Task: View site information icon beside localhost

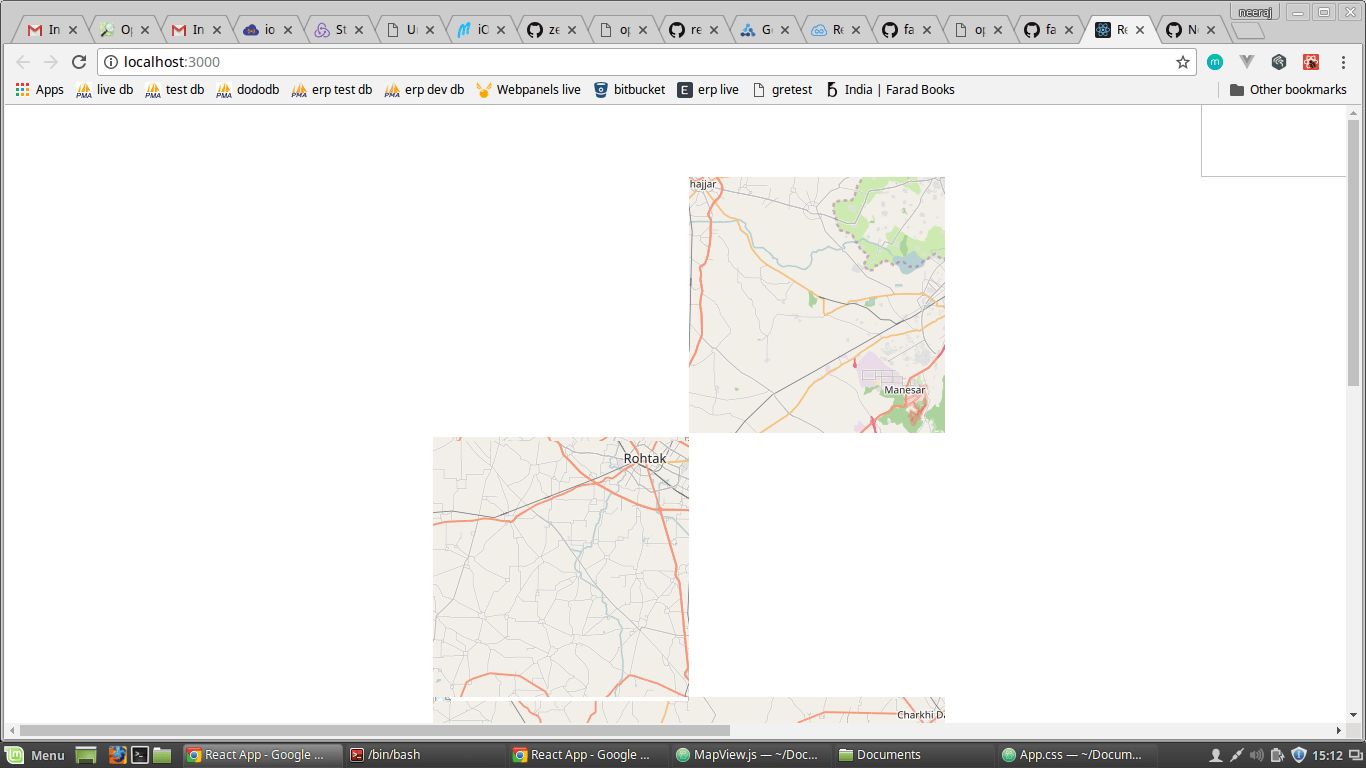Action: tap(111, 62)
